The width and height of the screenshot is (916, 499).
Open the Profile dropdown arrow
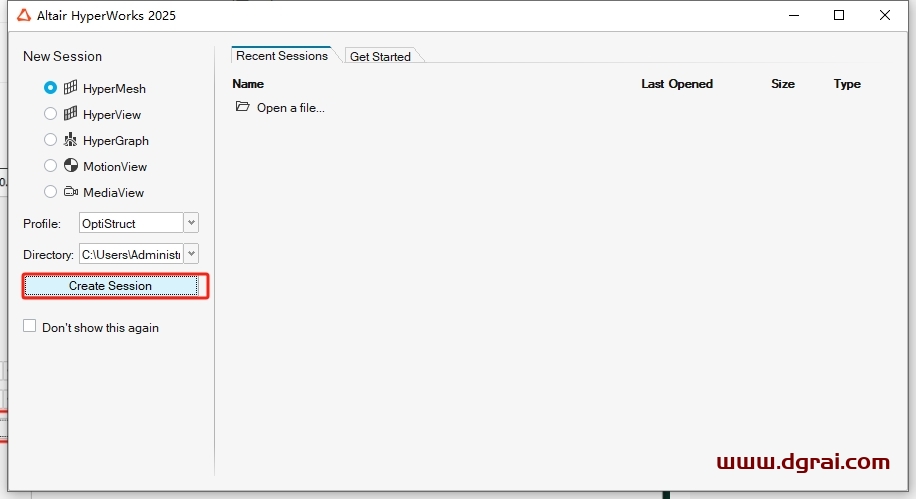click(191, 223)
